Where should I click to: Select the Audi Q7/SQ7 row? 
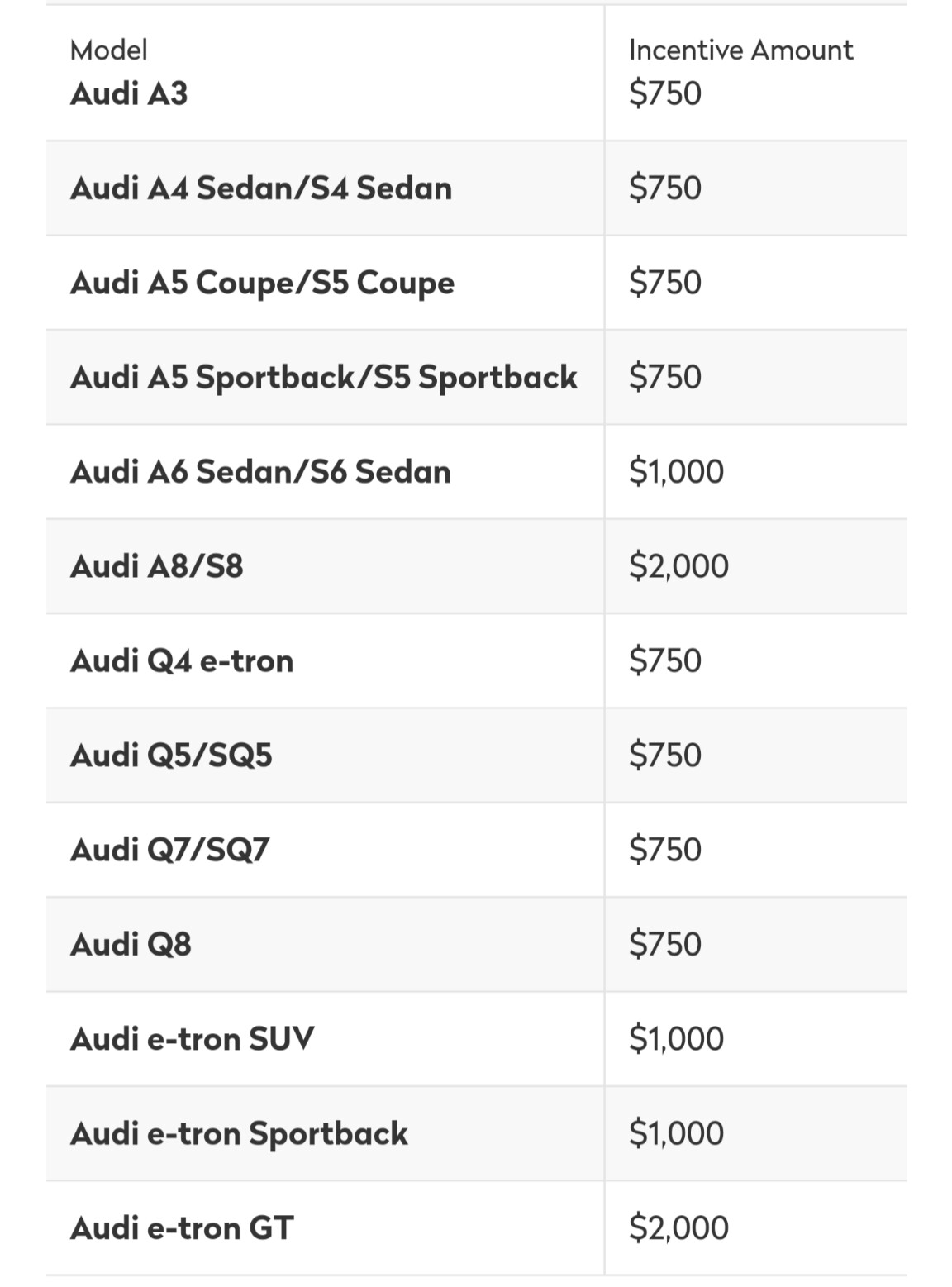tap(476, 850)
